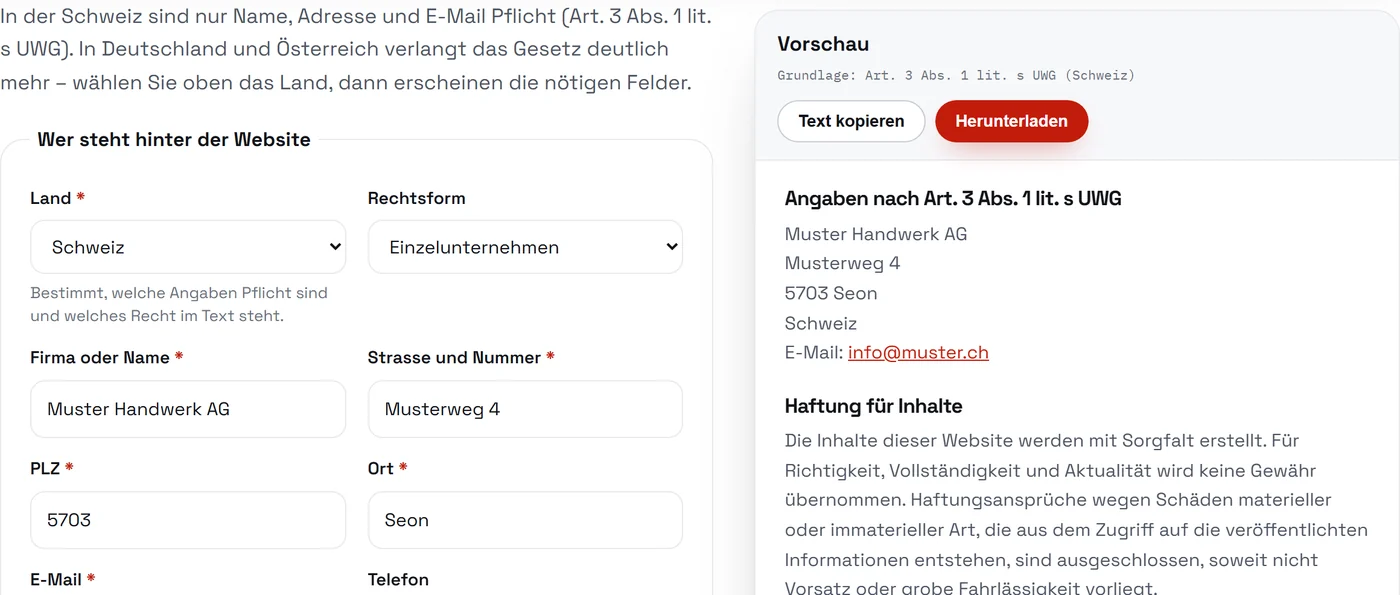Screen dimensions: 1400x595
Task: Click the Haftung für Inhalte heading
Action: click(x=874, y=406)
